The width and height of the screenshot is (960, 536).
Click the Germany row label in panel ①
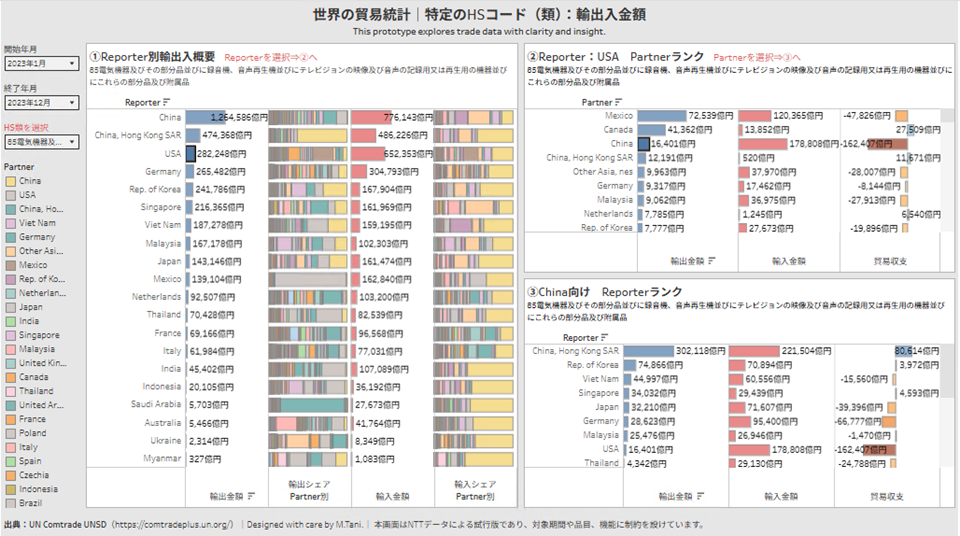click(x=160, y=171)
